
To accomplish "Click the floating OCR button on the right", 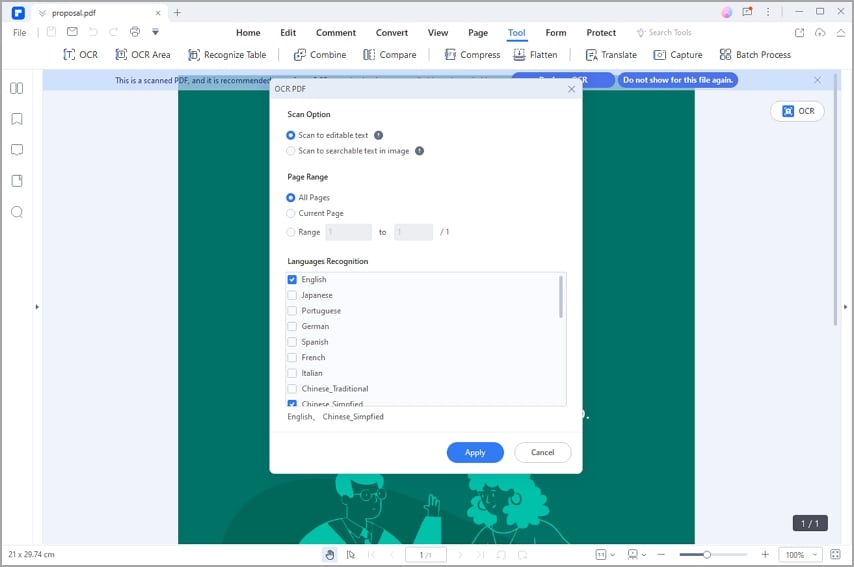I will click(797, 111).
